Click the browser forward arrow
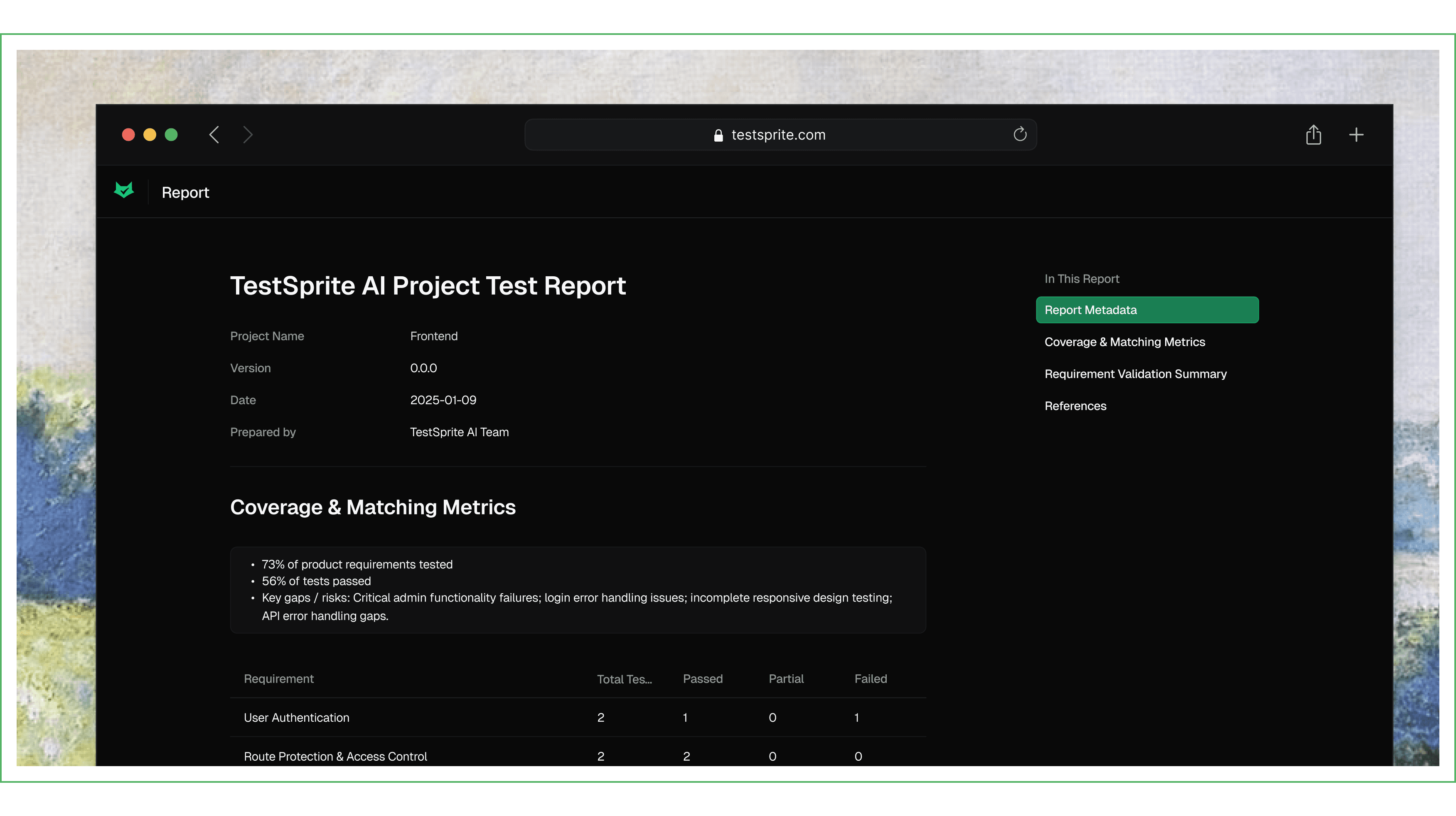This screenshot has height=816, width=1456. [x=248, y=135]
